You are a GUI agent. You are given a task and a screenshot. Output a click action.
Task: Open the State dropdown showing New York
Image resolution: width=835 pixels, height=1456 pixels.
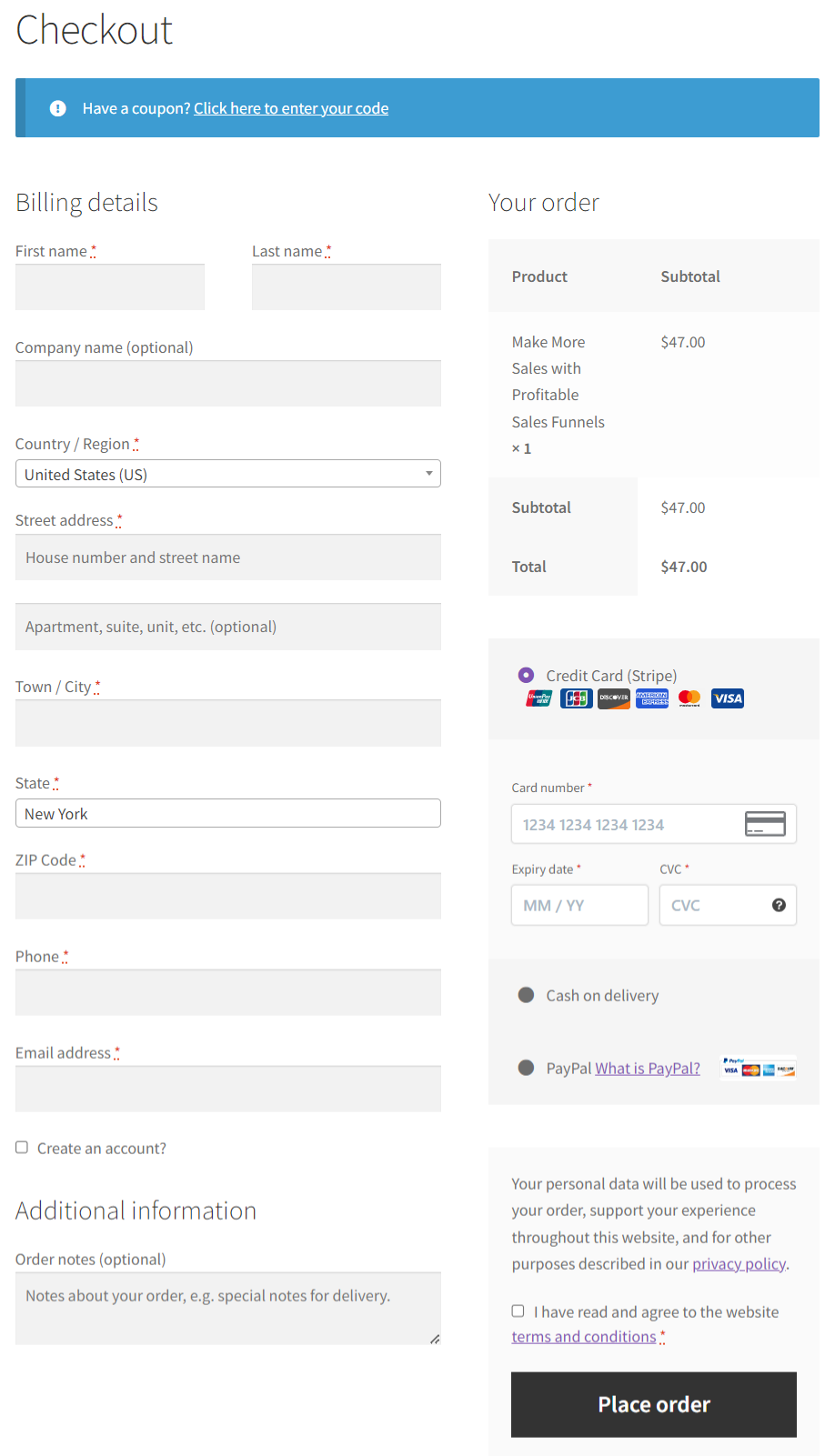point(227,813)
